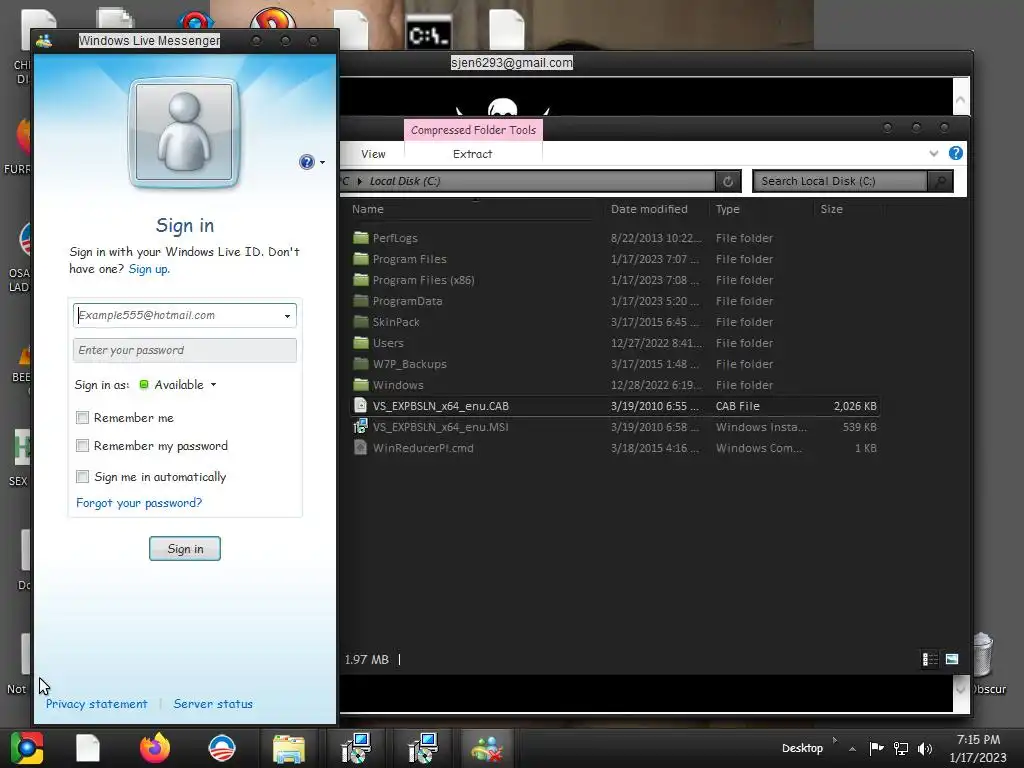Open Chrome from the taskbar

point(27,748)
